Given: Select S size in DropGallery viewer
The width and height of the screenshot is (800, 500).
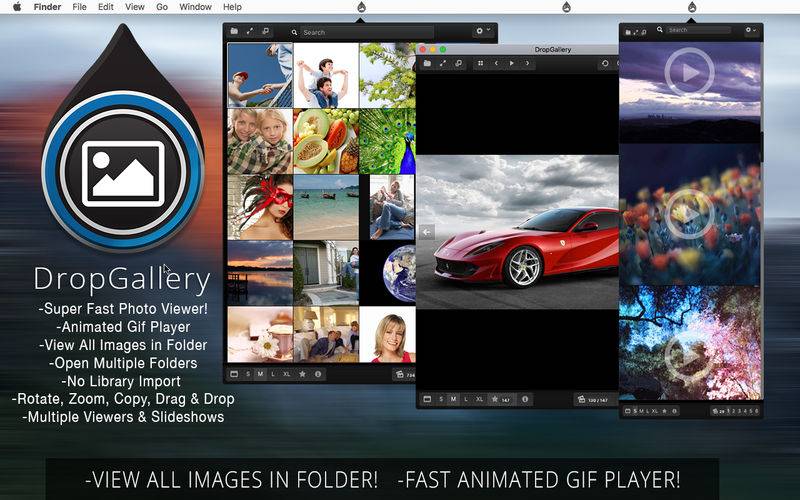Looking at the screenshot, I should 441,399.
